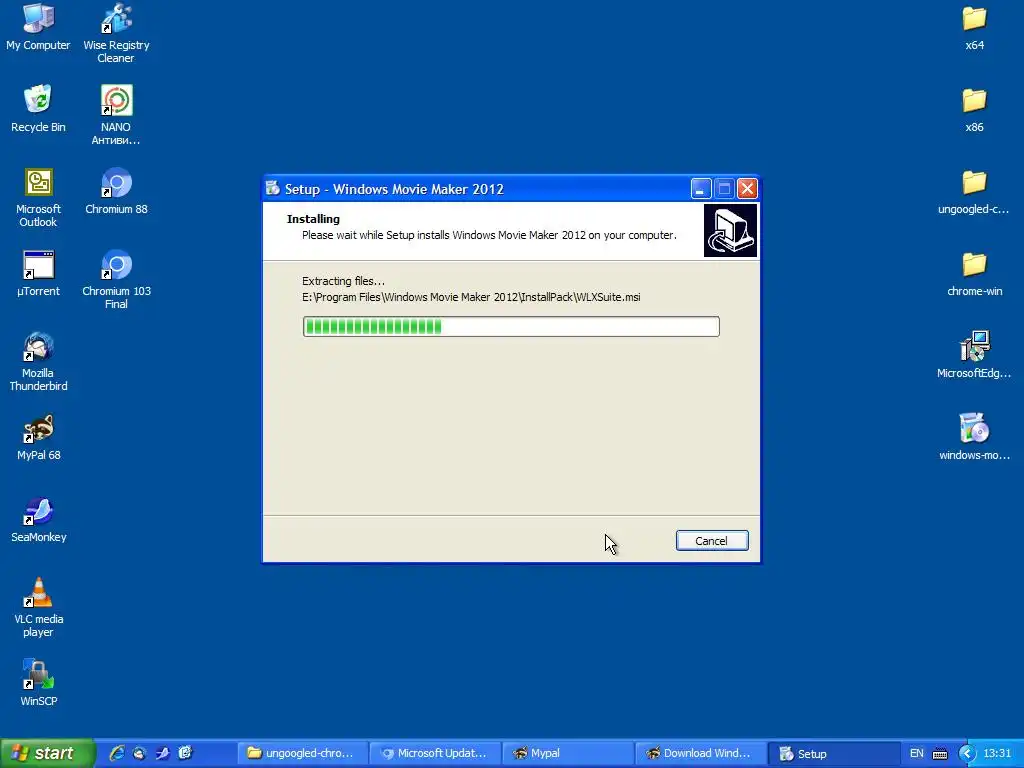Click the third Quick Launch icon after Internet Explorer
The width and height of the screenshot is (1024, 768).
[185, 753]
